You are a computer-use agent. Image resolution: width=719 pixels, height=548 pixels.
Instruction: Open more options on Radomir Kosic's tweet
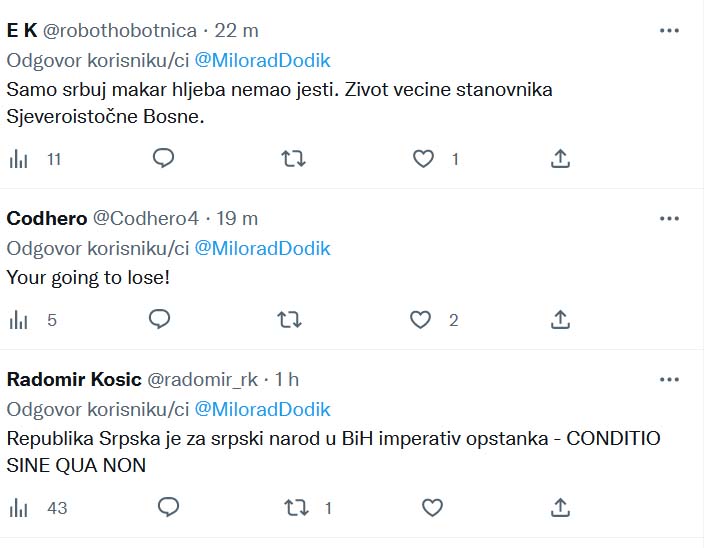tap(669, 379)
